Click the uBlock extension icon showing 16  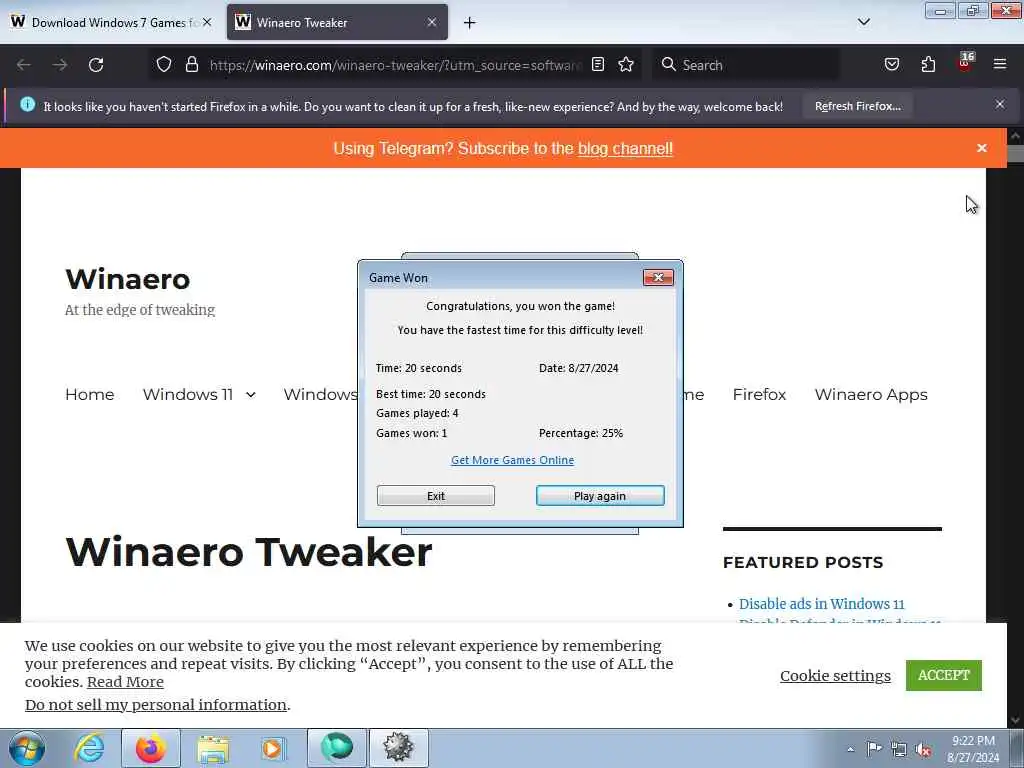click(x=965, y=63)
